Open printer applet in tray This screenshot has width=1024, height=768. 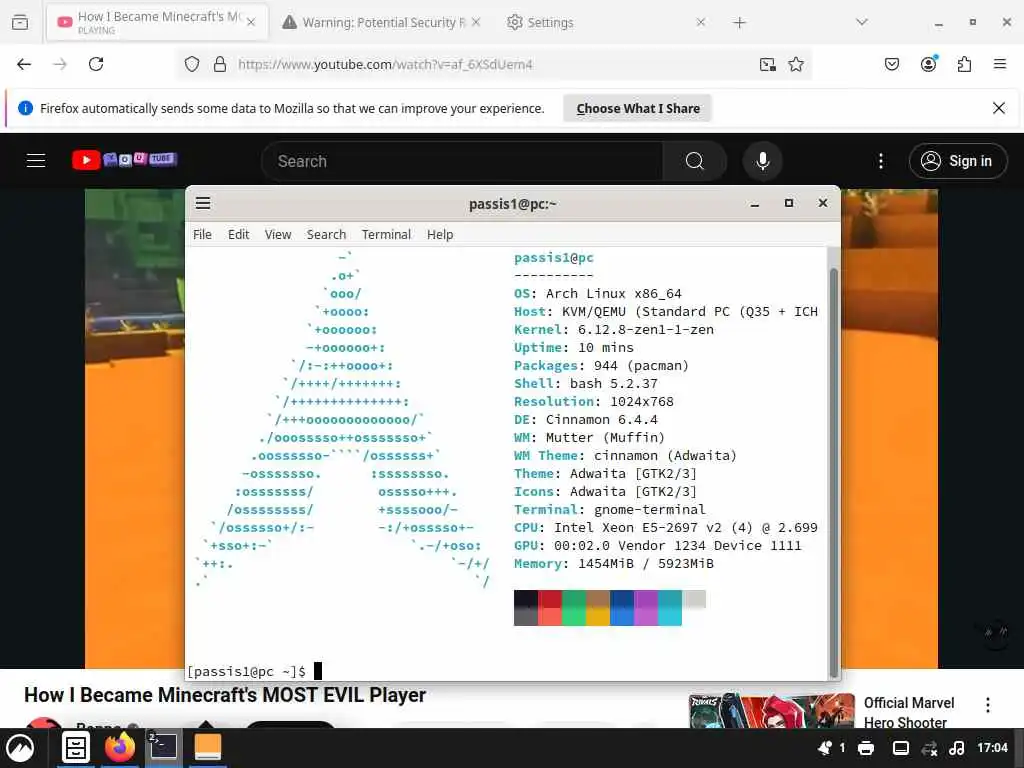point(866,748)
